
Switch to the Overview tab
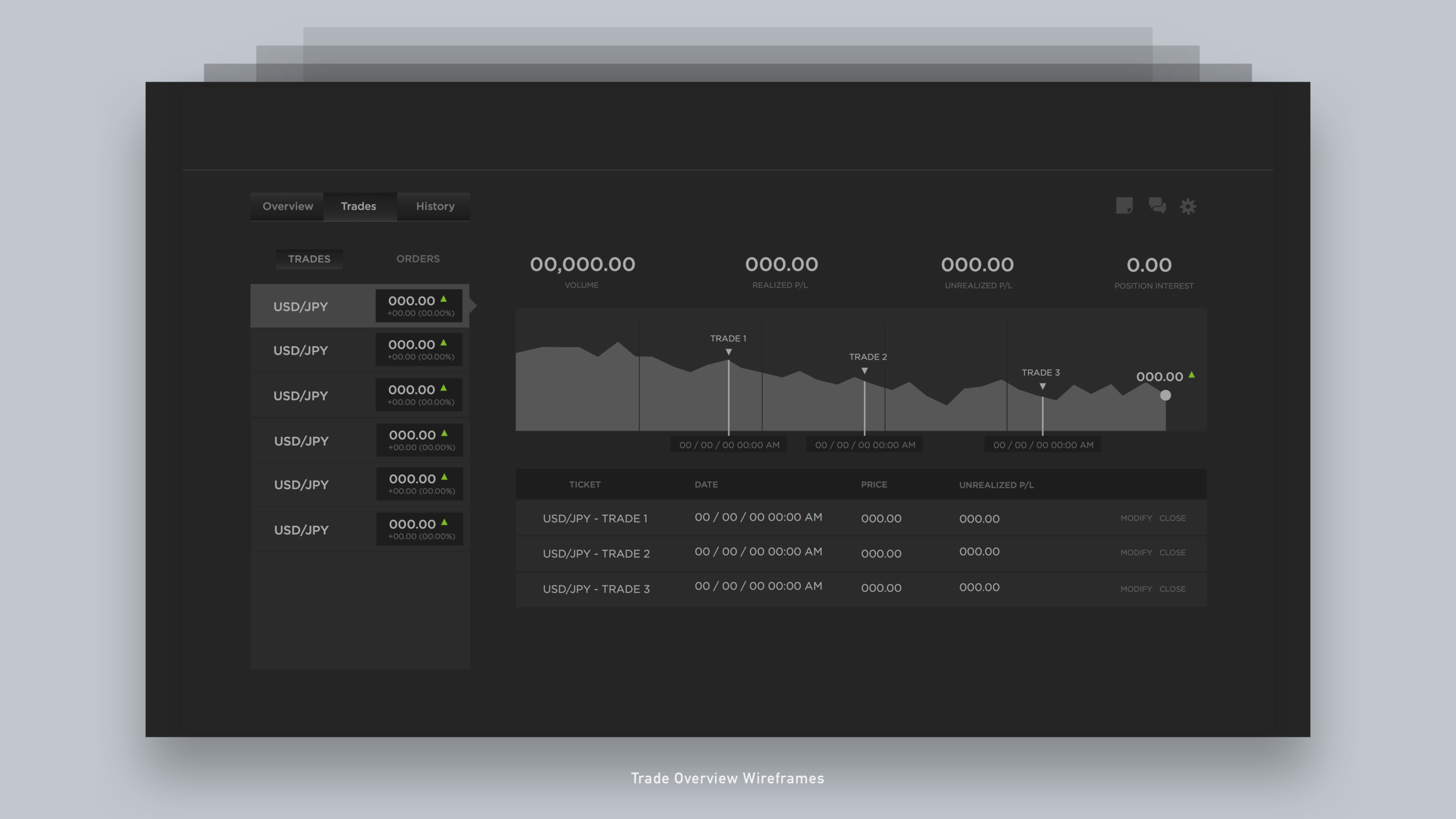(x=287, y=206)
